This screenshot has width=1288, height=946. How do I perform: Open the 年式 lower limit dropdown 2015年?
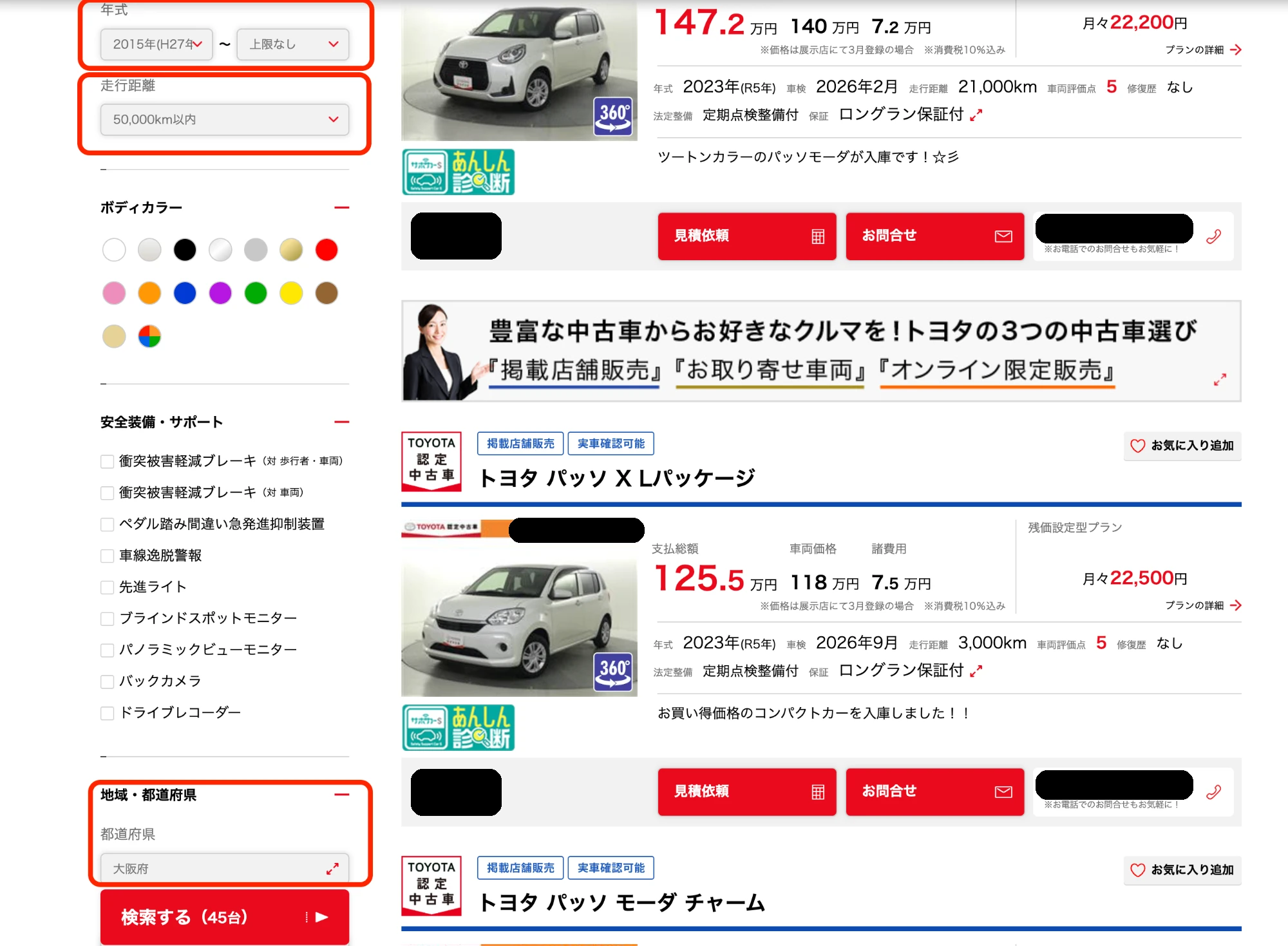tap(156, 44)
